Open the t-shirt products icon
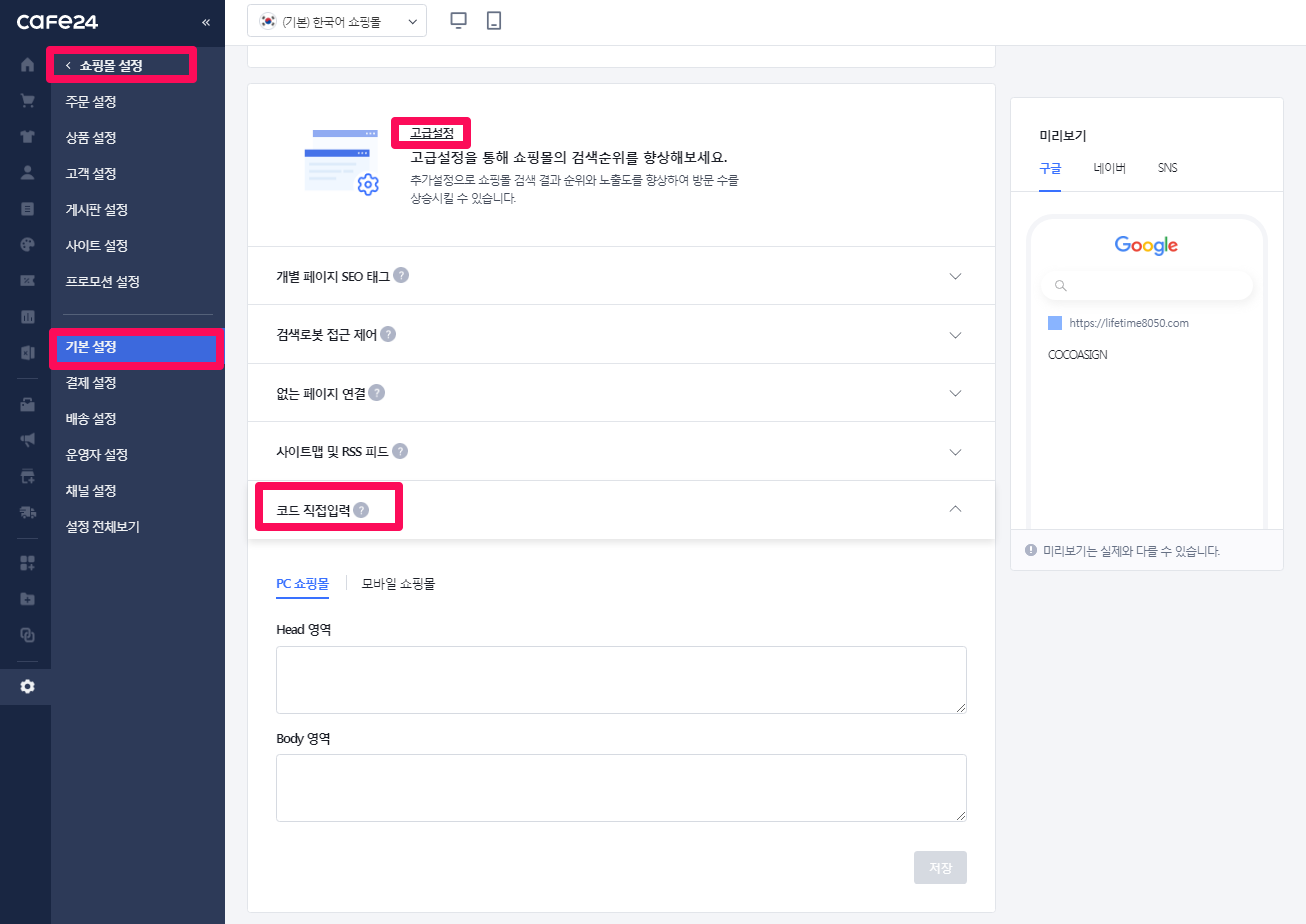 [27, 137]
